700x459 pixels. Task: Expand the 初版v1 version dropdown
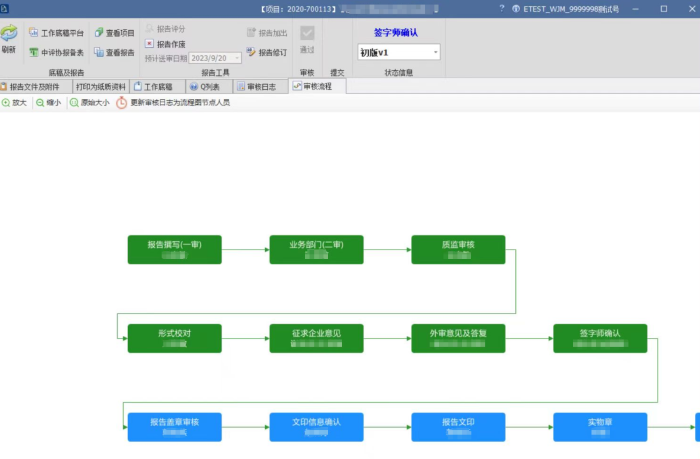click(435, 52)
